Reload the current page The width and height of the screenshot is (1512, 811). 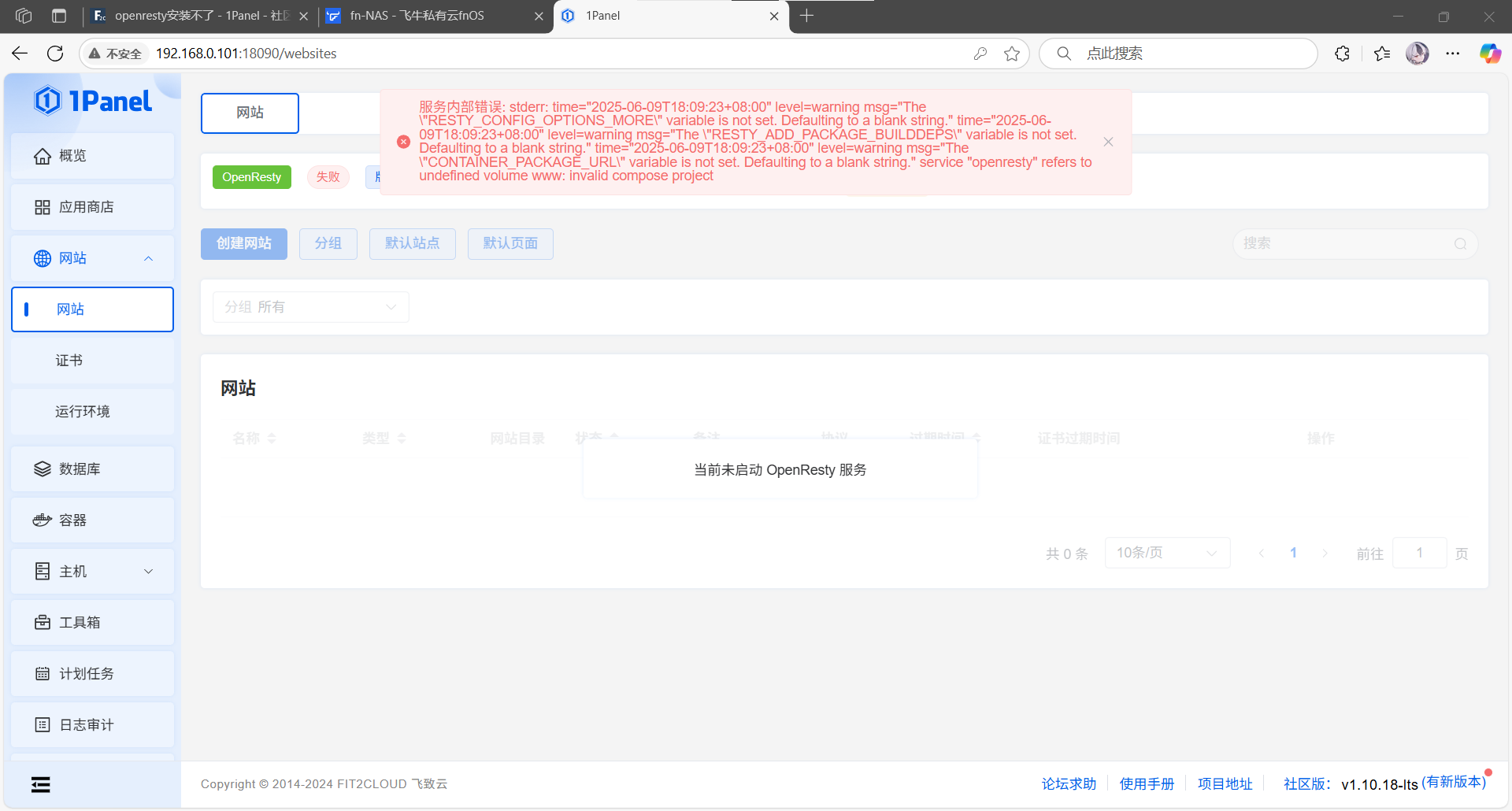click(55, 54)
